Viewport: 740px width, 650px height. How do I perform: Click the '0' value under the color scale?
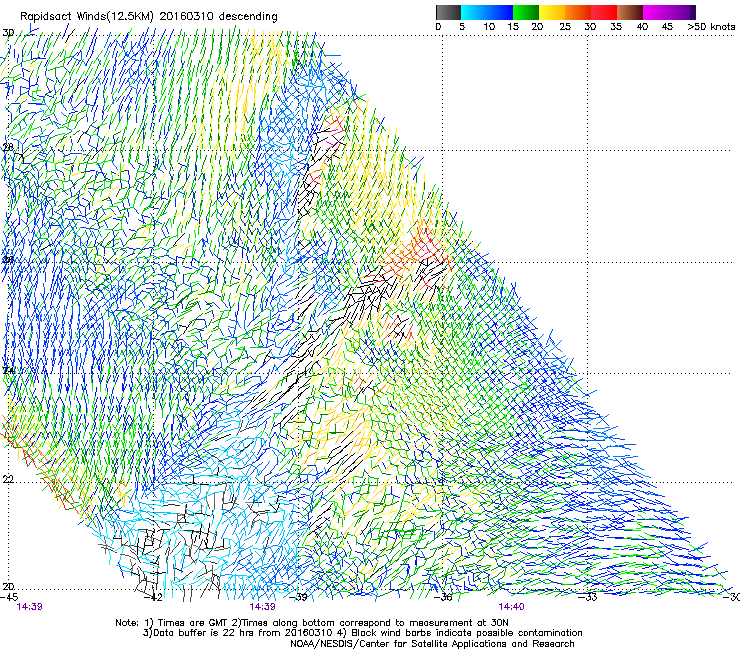click(x=438, y=27)
